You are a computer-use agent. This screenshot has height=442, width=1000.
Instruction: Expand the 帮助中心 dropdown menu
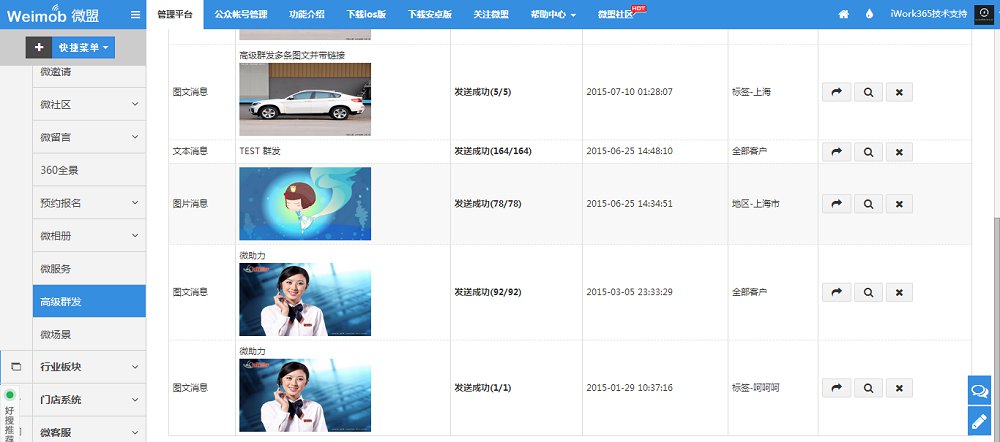coord(552,15)
